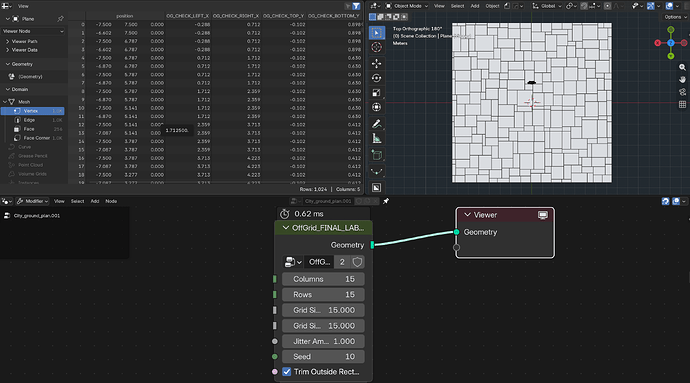Click the spreadsheet filter funnel icon
This screenshot has height=383, width=690.
pyautogui.click(x=356, y=6)
